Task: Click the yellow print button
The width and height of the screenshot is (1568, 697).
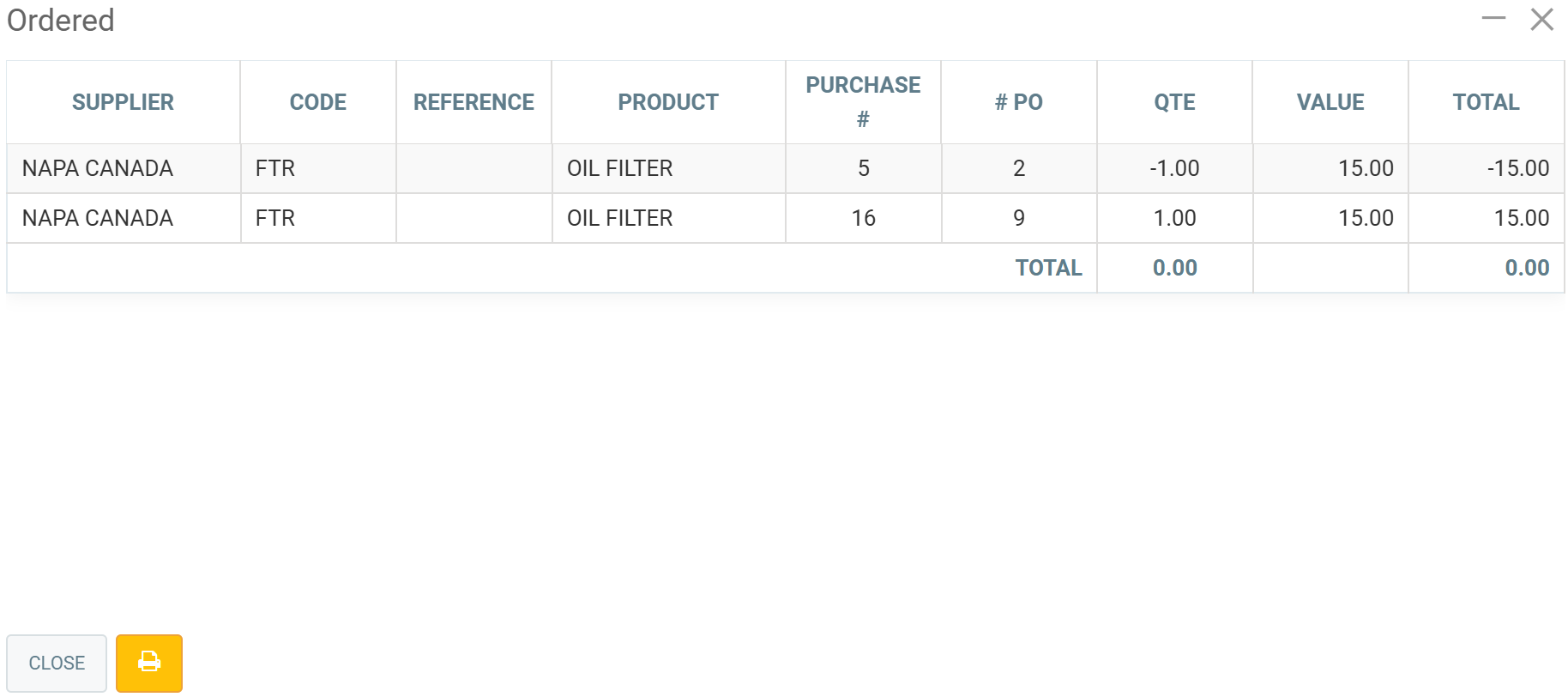Action: click(149, 662)
